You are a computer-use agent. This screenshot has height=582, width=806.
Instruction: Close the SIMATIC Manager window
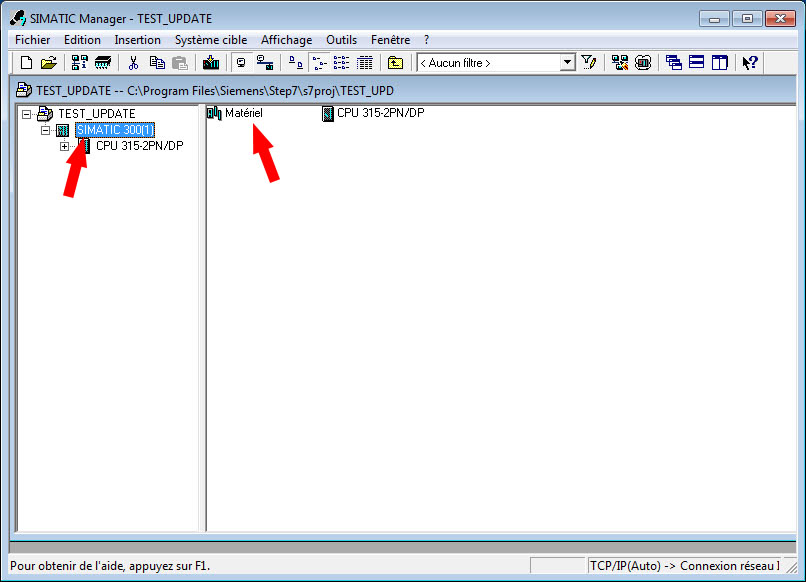[780, 19]
